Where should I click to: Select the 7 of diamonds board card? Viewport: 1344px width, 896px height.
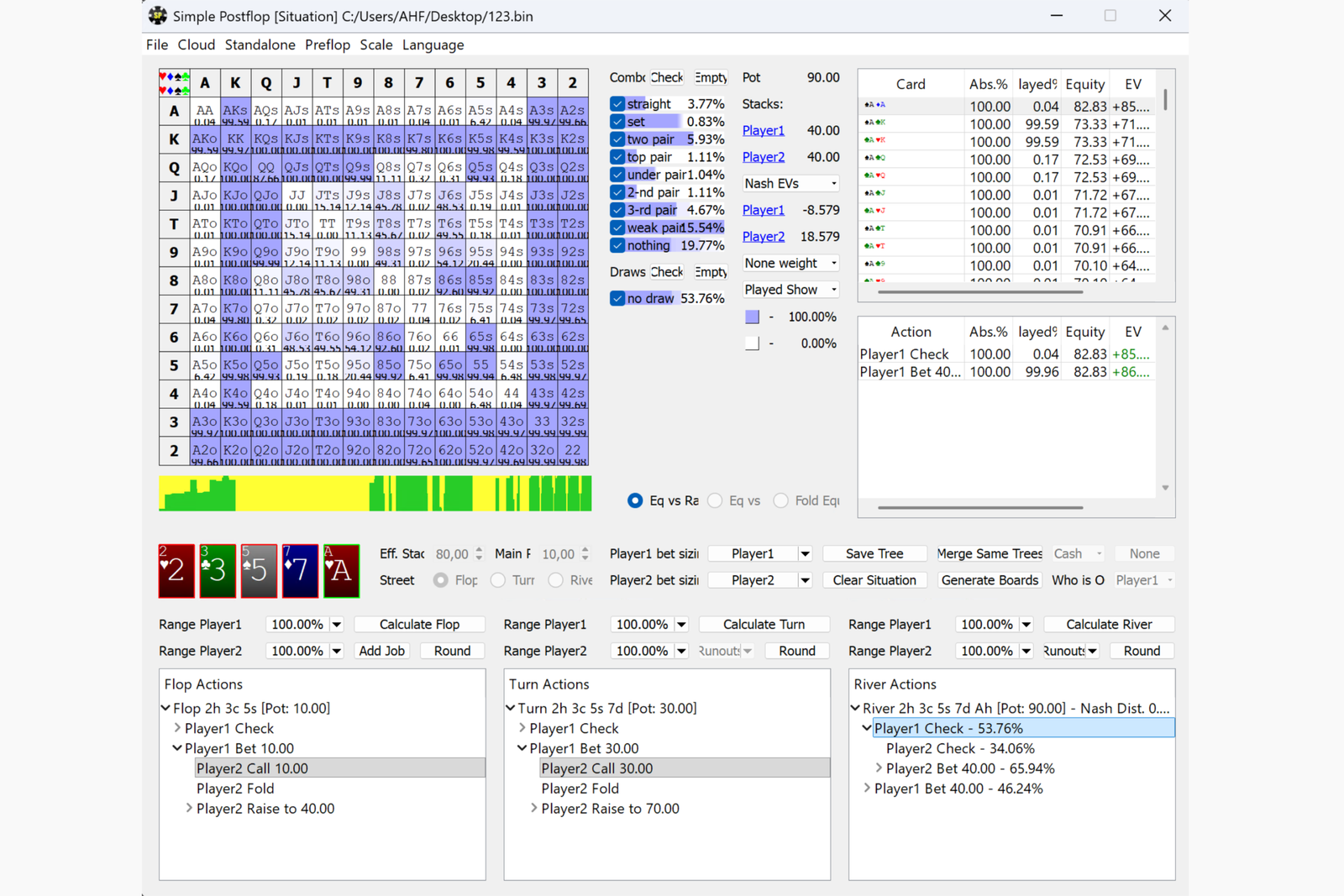tap(300, 571)
